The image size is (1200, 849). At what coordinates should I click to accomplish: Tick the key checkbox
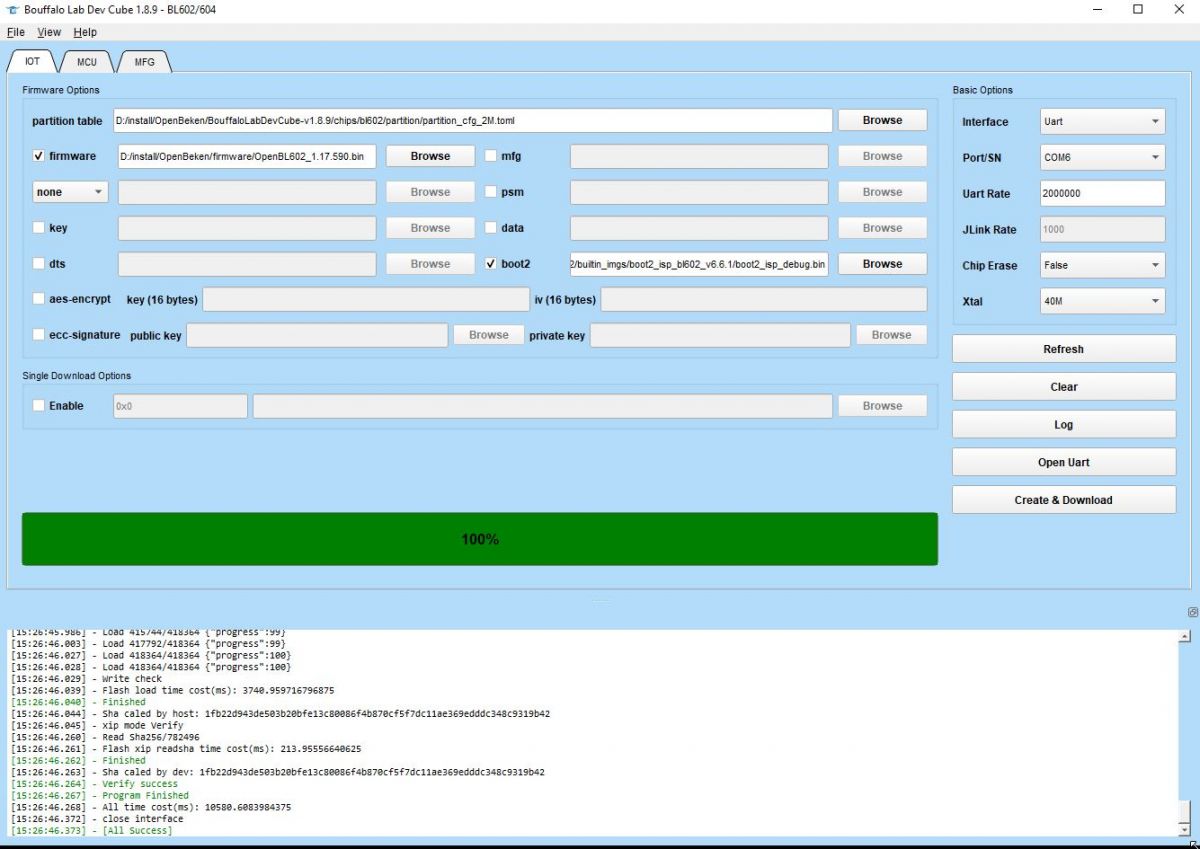pos(39,228)
